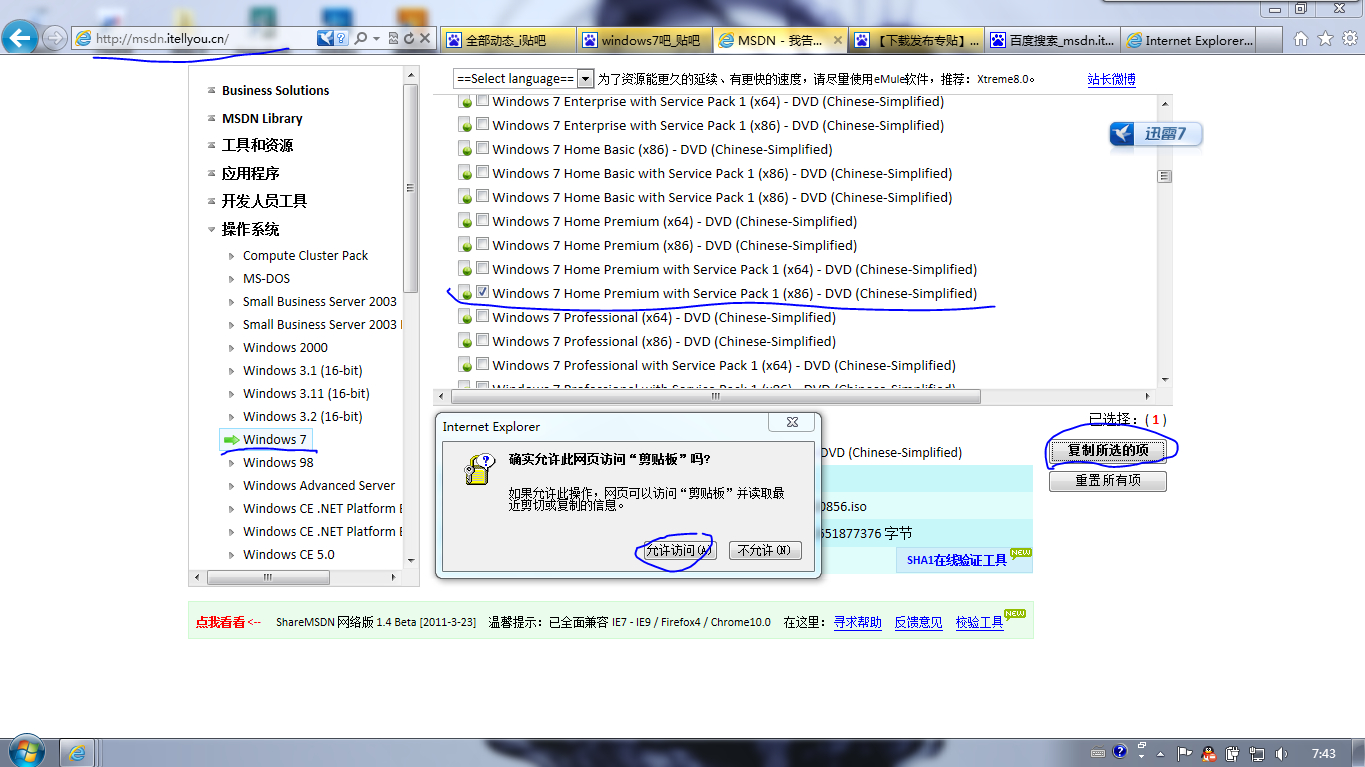This screenshot has width=1365, height=767.
Task: Tick Windows 7 Professional (x86) checkbox
Action: point(483,341)
